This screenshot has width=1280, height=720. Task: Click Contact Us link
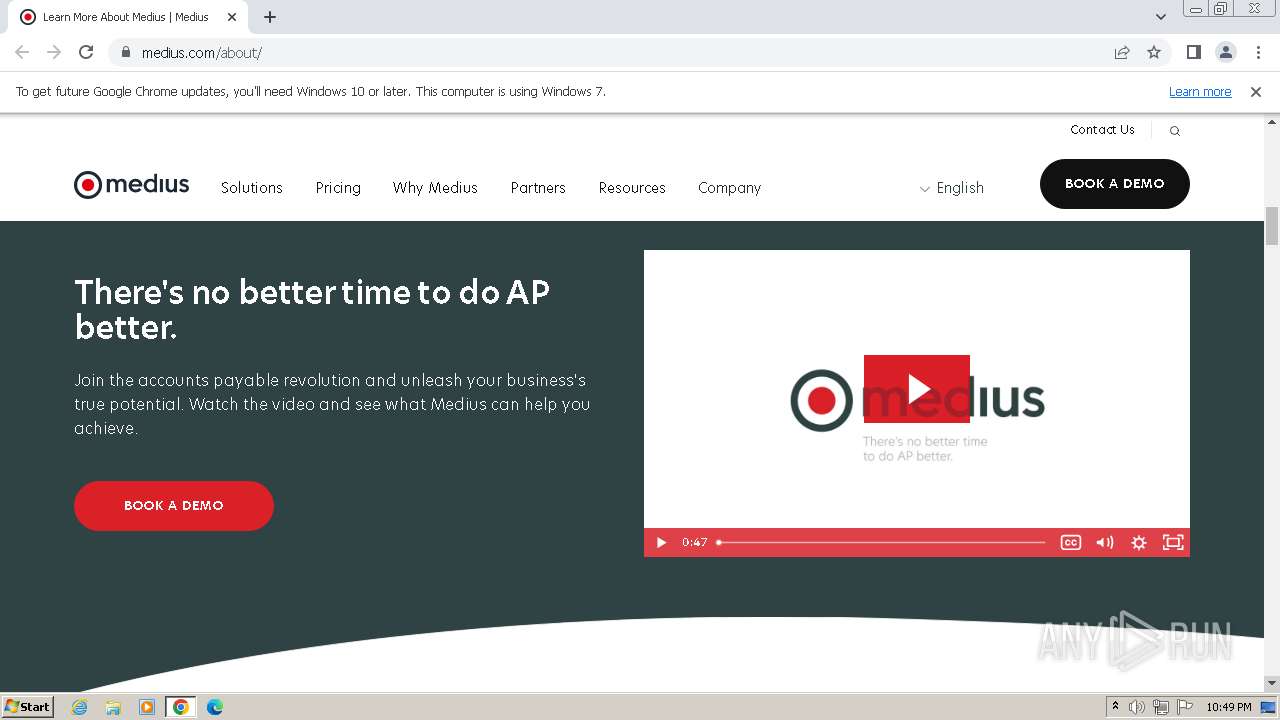(1102, 130)
